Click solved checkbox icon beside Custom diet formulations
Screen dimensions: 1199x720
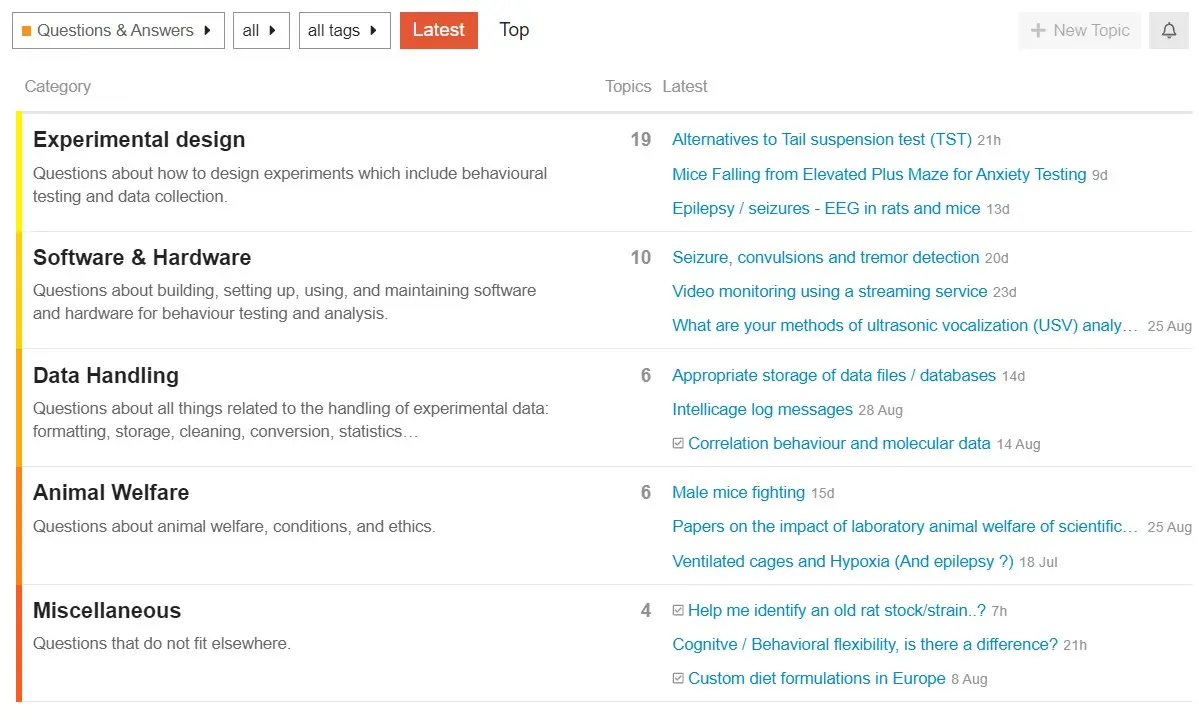[678, 679]
